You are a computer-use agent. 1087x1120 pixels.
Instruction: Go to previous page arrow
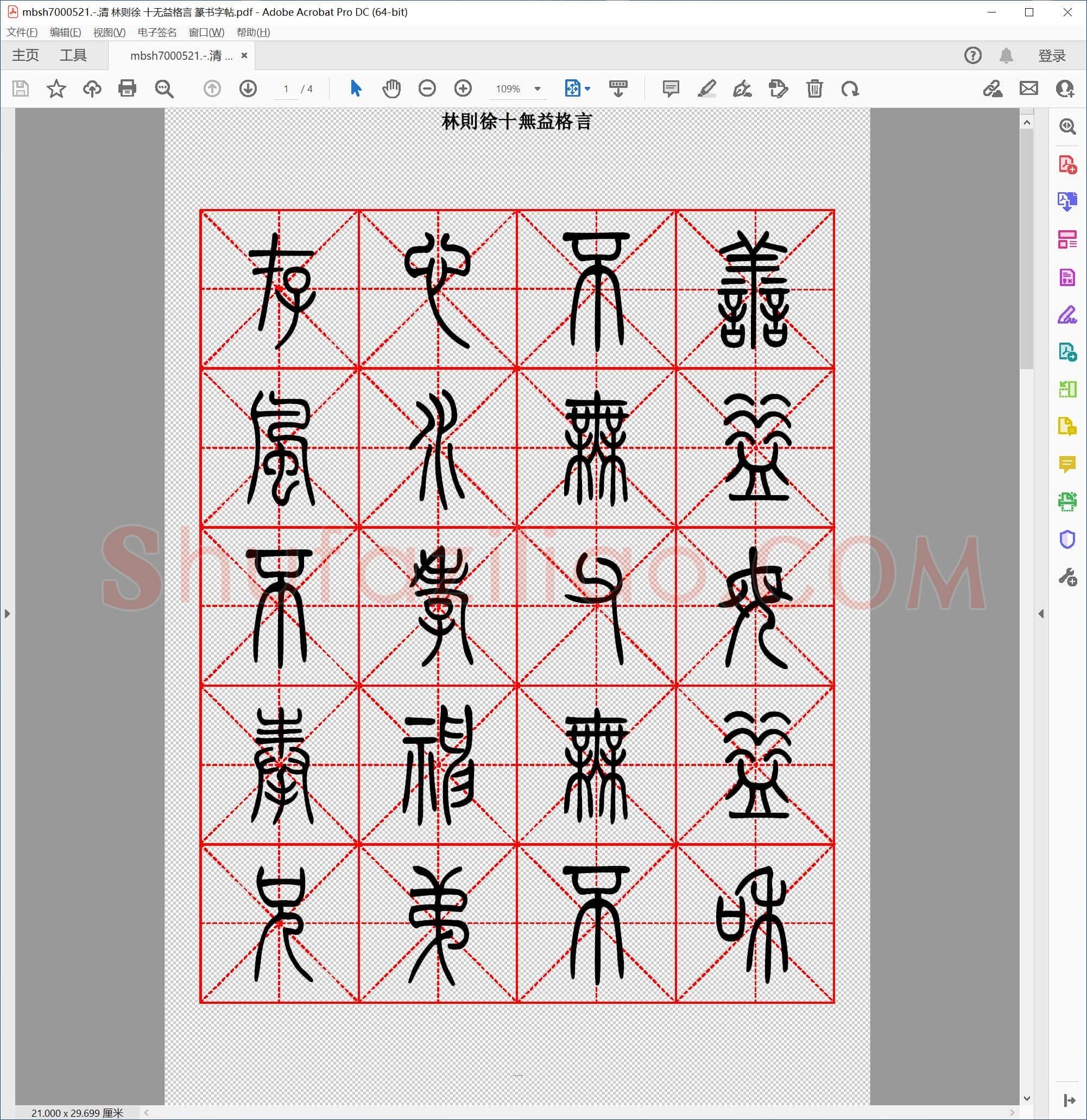(x=212, y=88)
